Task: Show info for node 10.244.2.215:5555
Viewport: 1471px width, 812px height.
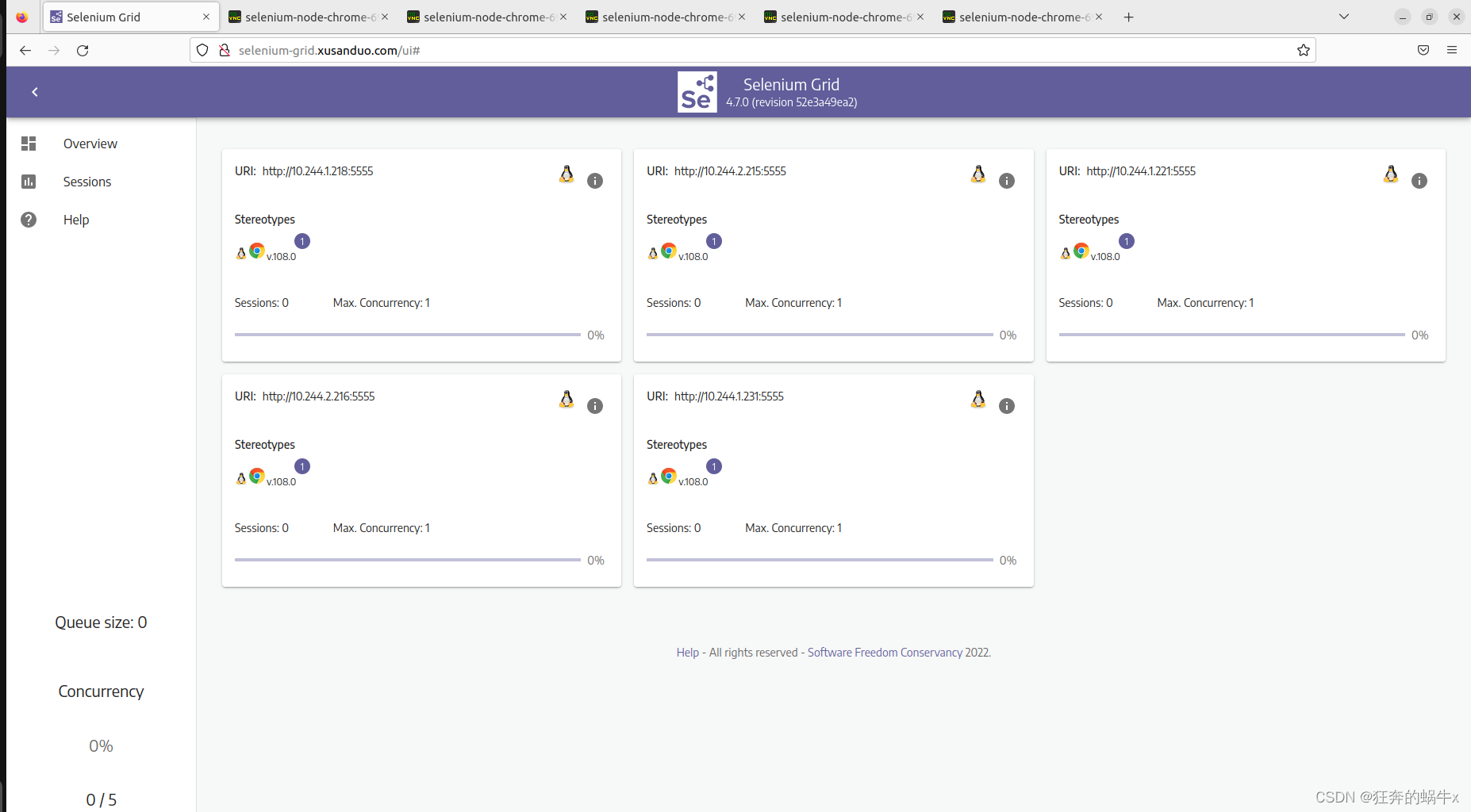Action: pos(1007,181)
